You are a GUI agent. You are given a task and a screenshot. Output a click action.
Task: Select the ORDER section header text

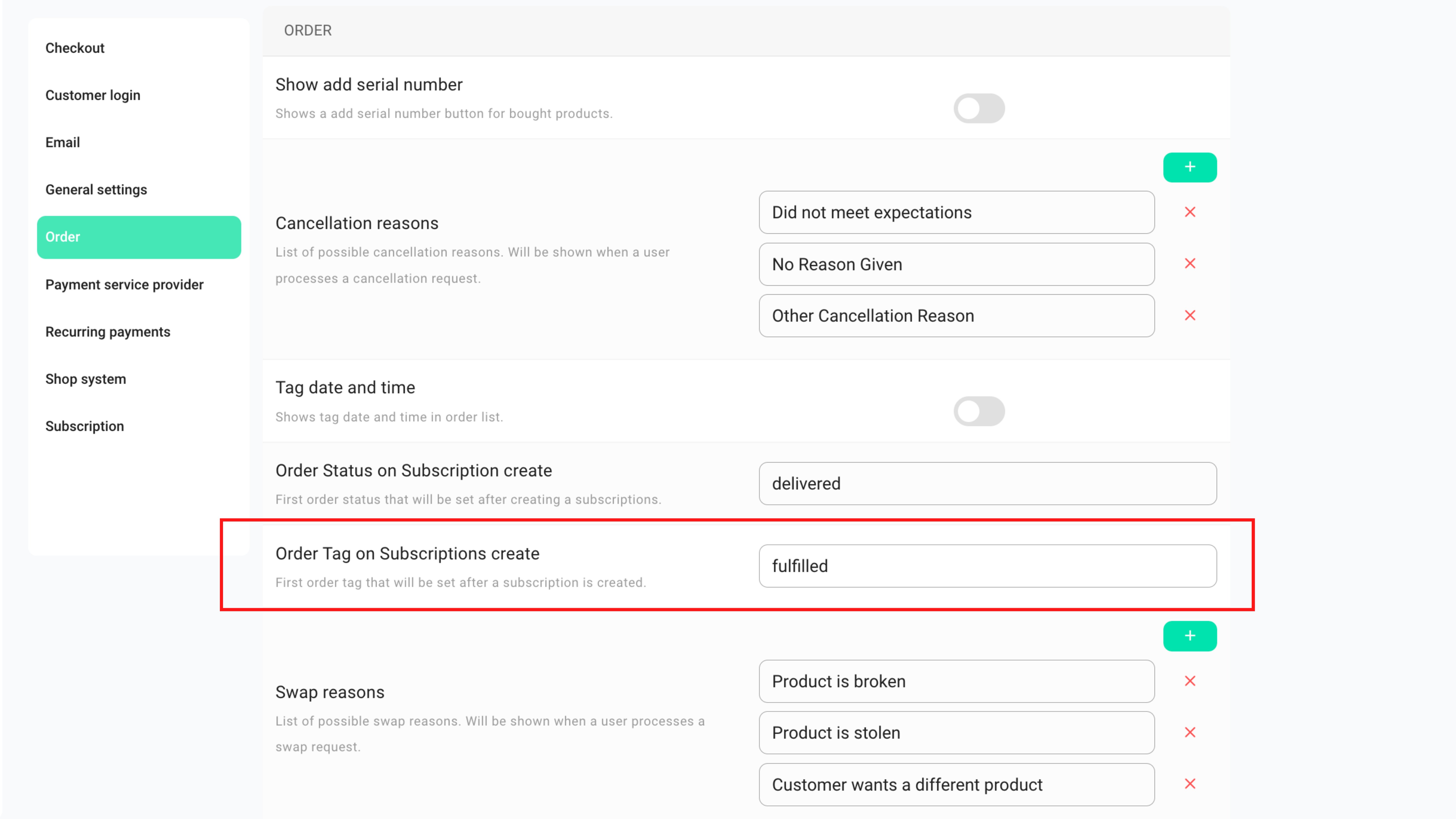coord(307,31)
